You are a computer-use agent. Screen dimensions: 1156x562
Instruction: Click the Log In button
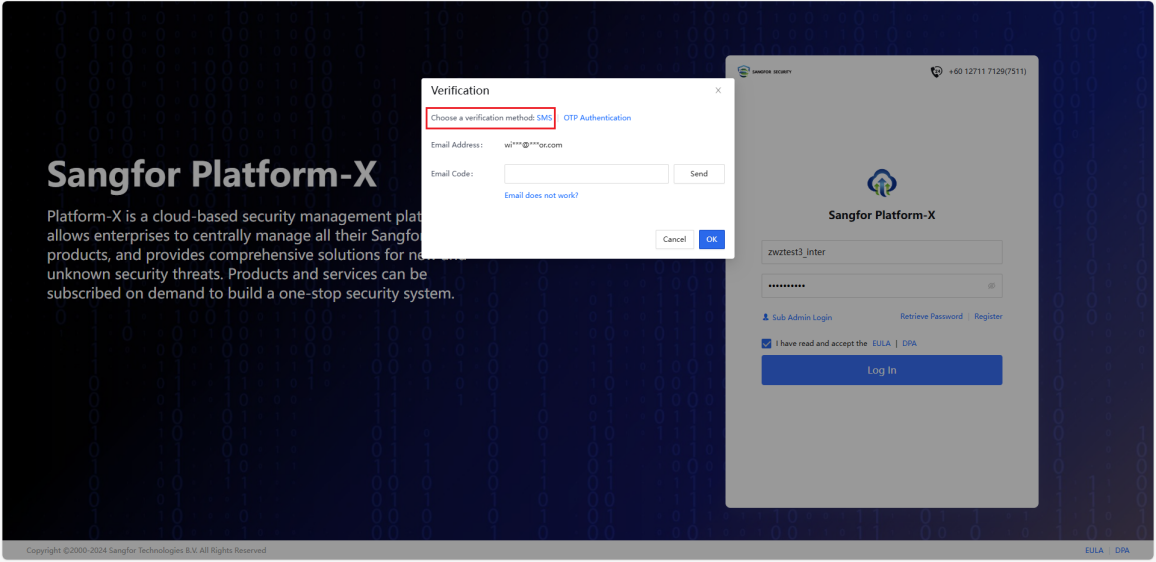882,370
